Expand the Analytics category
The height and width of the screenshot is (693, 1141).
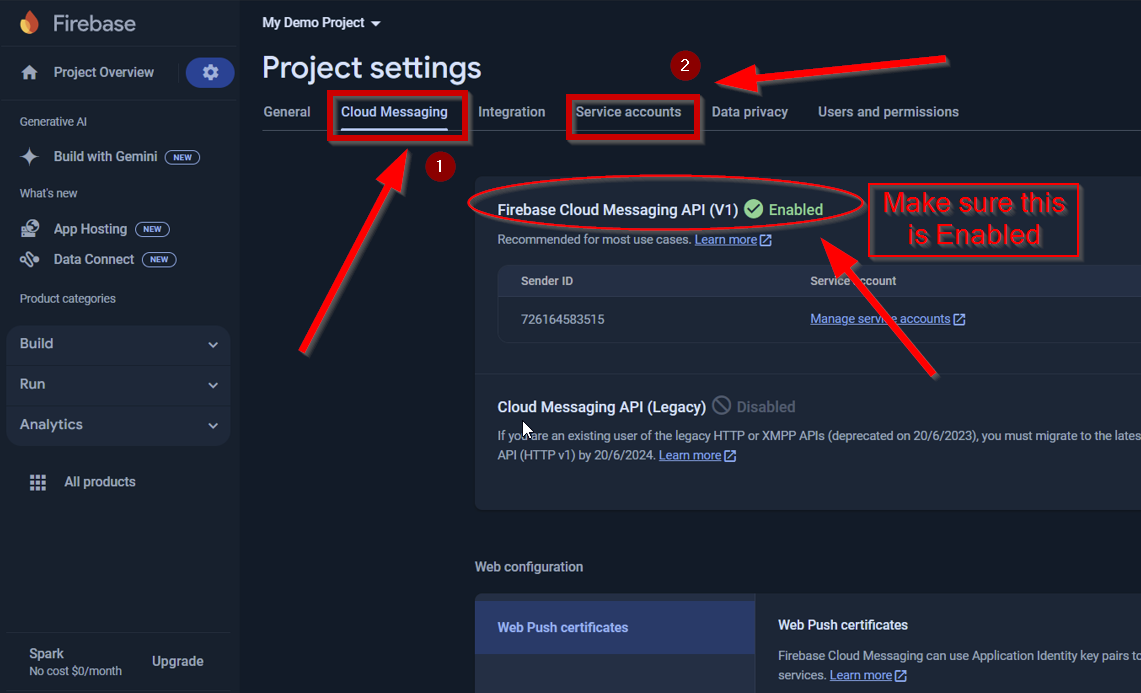coord(118,425)
